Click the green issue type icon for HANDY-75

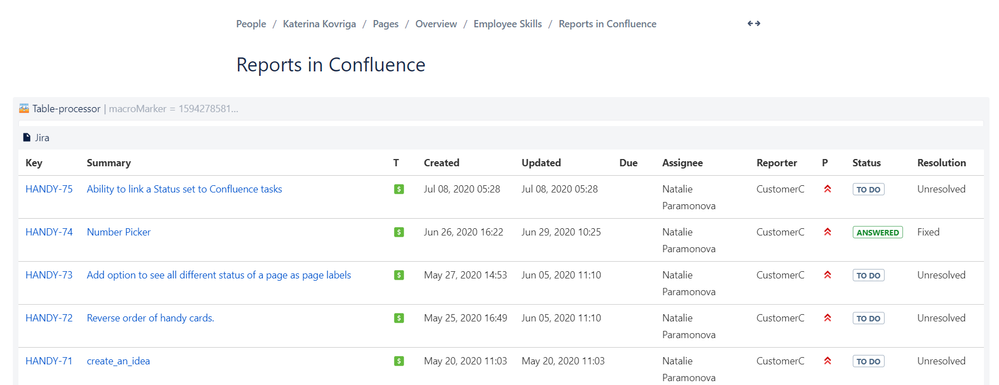[x=399, y=189]
